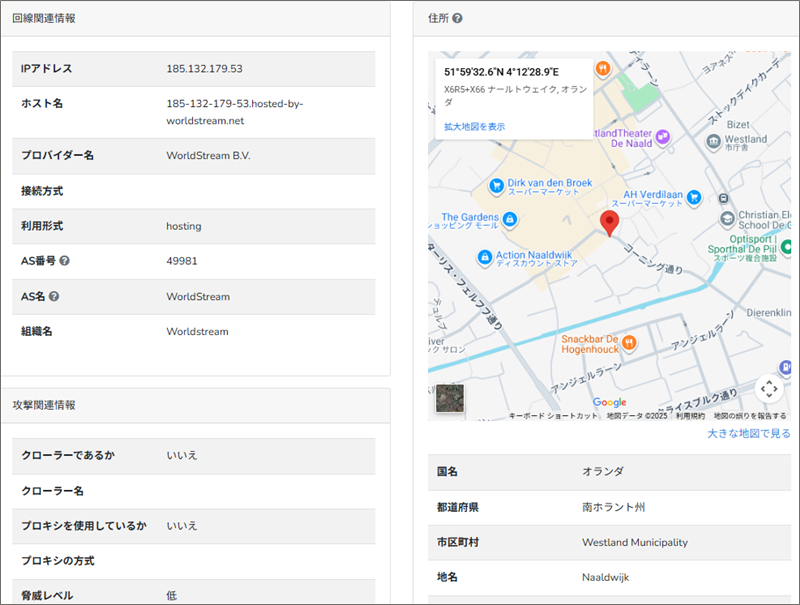Image resolution: width=800 pixels, height=605 pixels.
Task: Switch to satellite view thumbnail
Action: pos(450,398)
